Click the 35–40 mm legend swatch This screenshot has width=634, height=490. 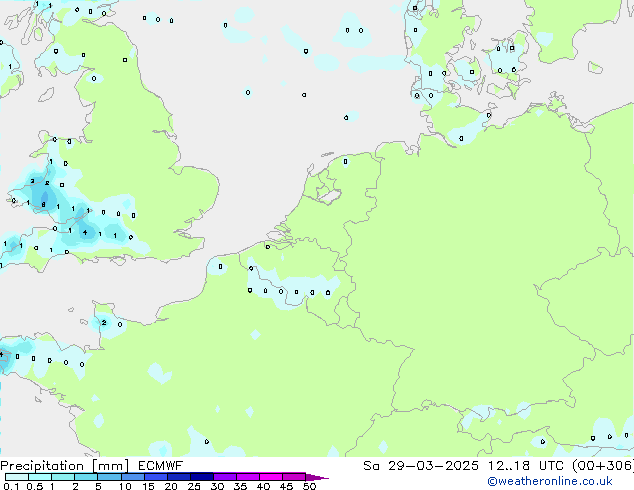pyautogui.click(x=248, y=477)
